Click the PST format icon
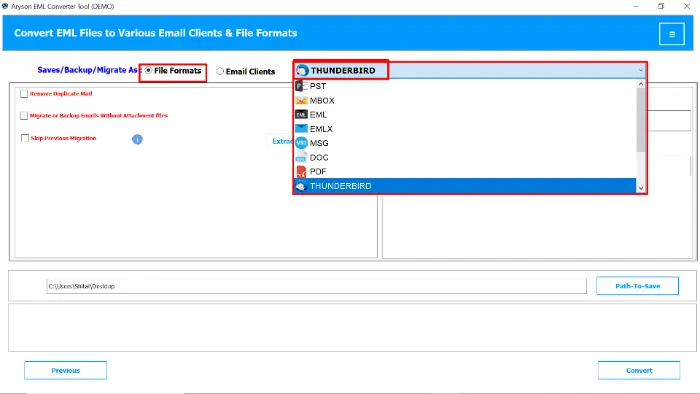Viewport: 700px width, 394px height. (x=302, y=86)
